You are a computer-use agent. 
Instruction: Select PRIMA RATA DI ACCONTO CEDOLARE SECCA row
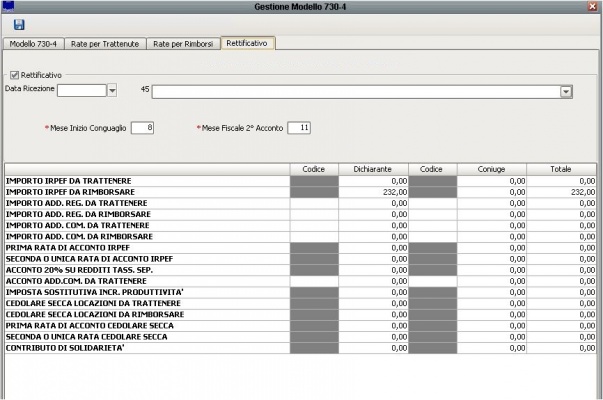(90, 326)
